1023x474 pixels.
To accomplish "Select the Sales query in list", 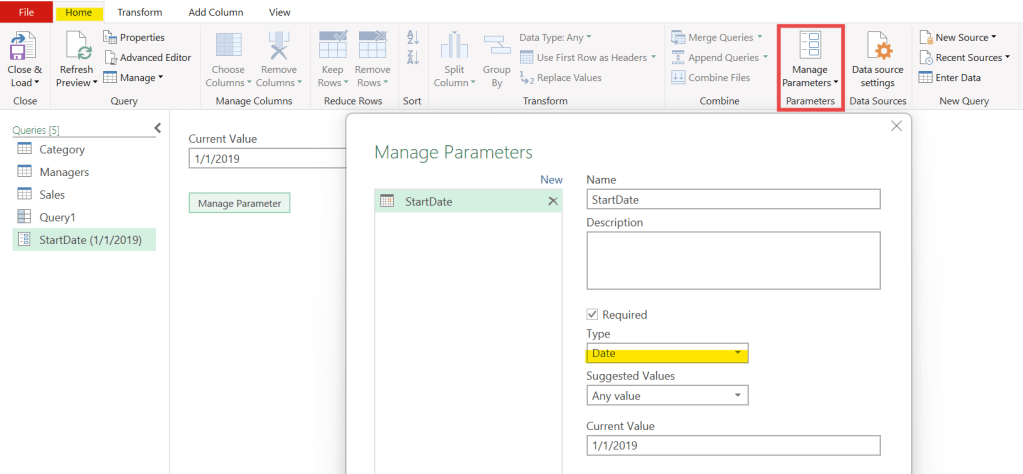I will [51, 194].
